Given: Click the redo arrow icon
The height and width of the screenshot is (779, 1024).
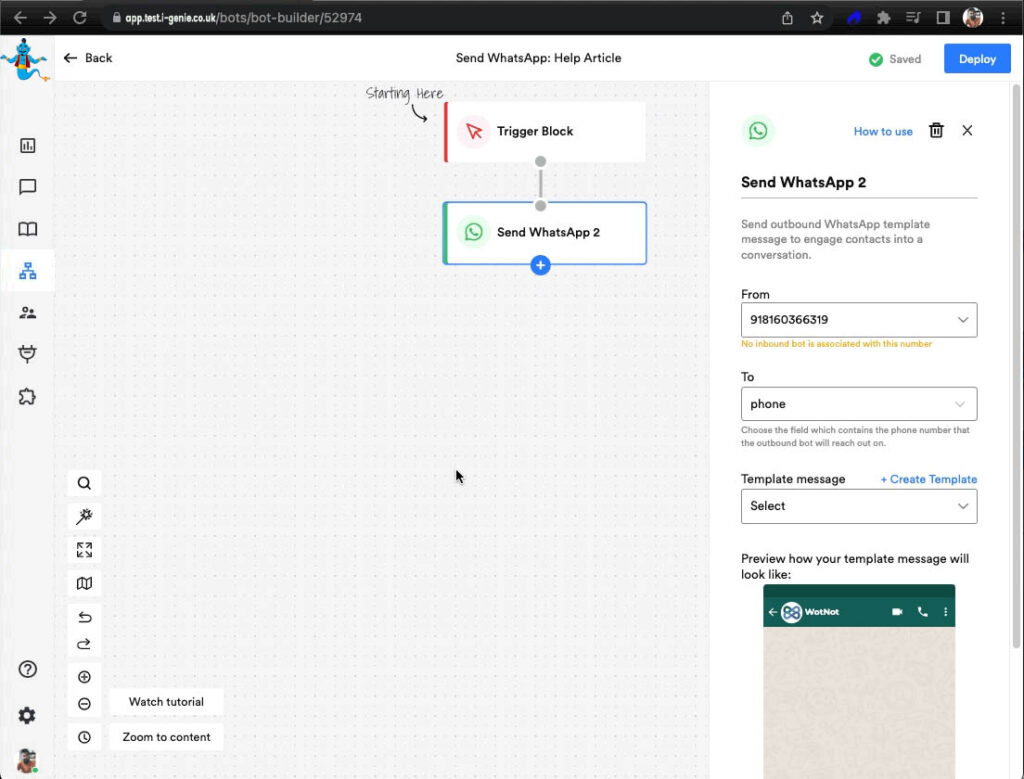Looking at the screenshot, I should tap(84, 644).
